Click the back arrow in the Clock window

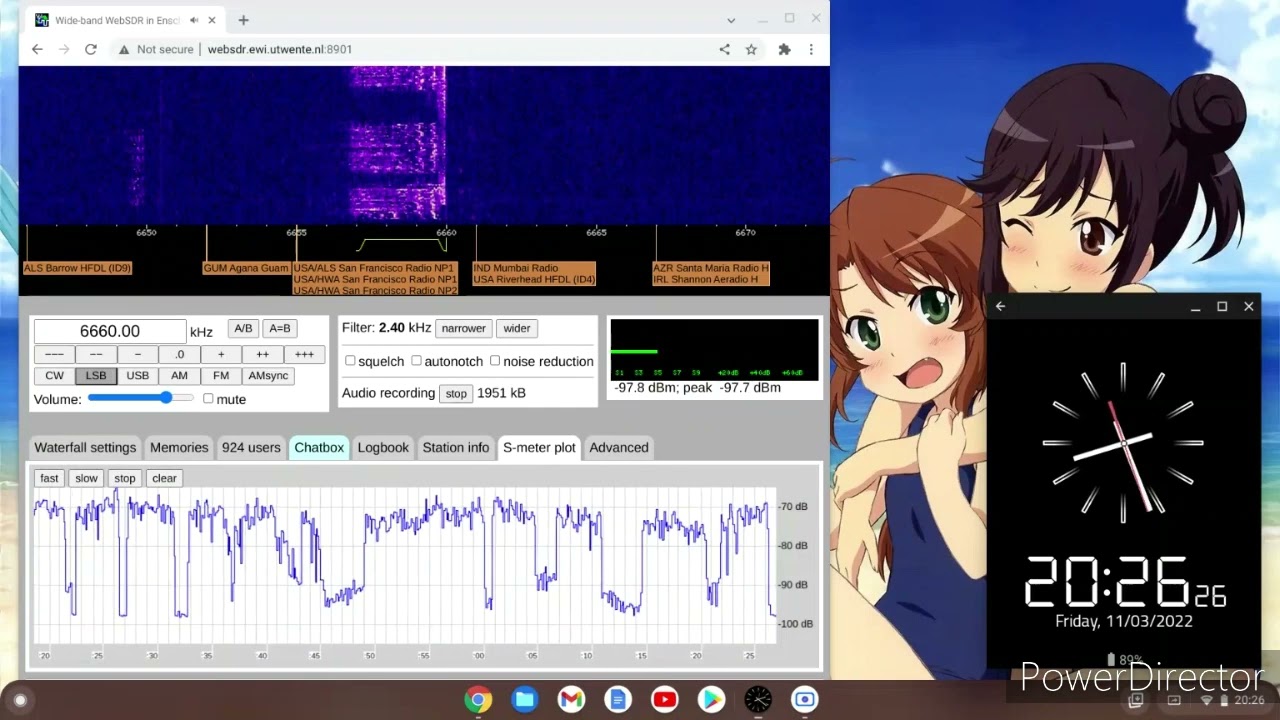click(1000, 307)
